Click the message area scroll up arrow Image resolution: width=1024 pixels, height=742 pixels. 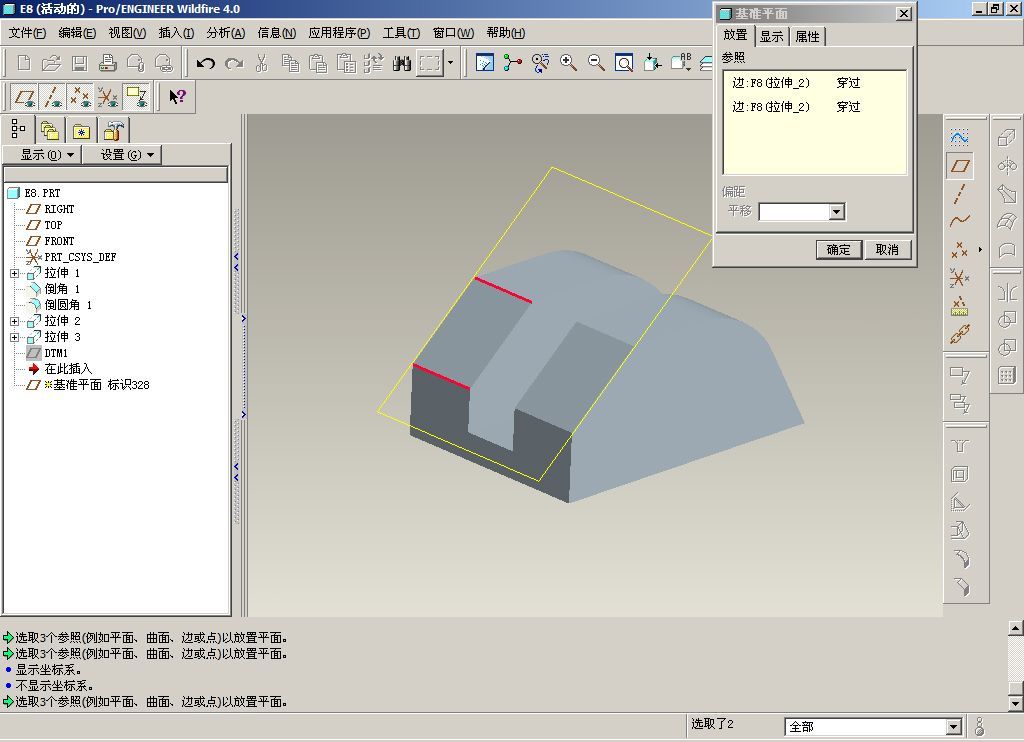pyautogui.click(x=1015, y=628)
